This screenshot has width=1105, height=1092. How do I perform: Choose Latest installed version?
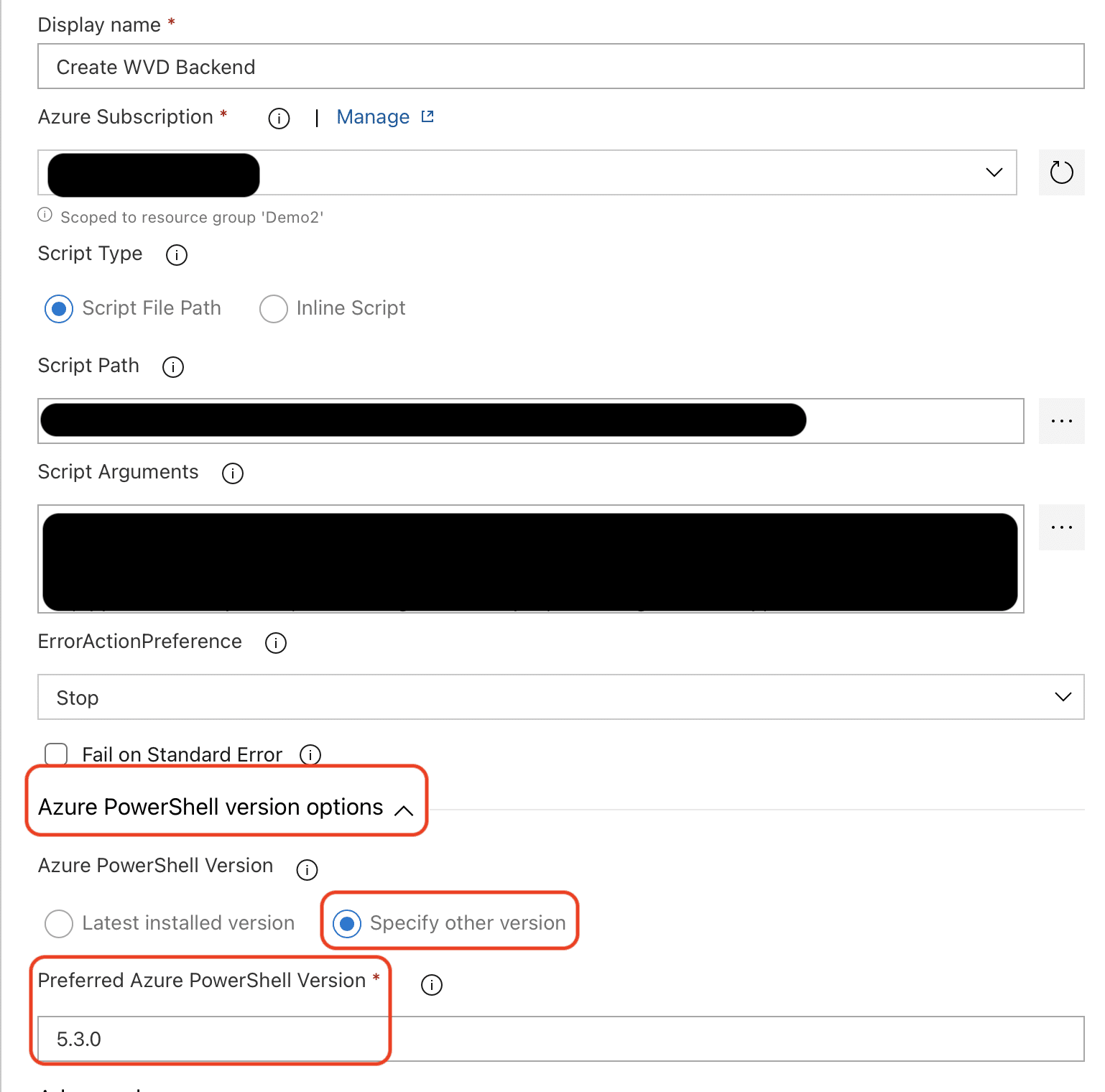coord(58,924)
